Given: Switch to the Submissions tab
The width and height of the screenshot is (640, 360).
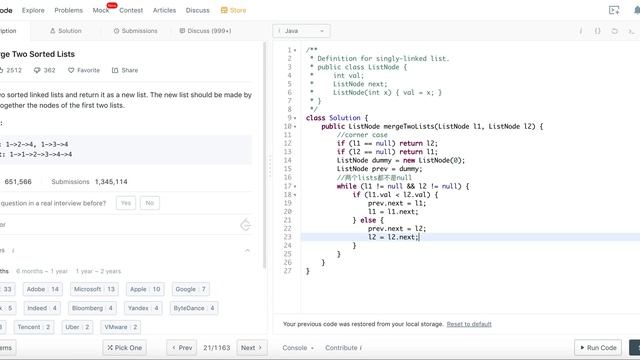Looking at the screenshot, I should click(135, 31).
